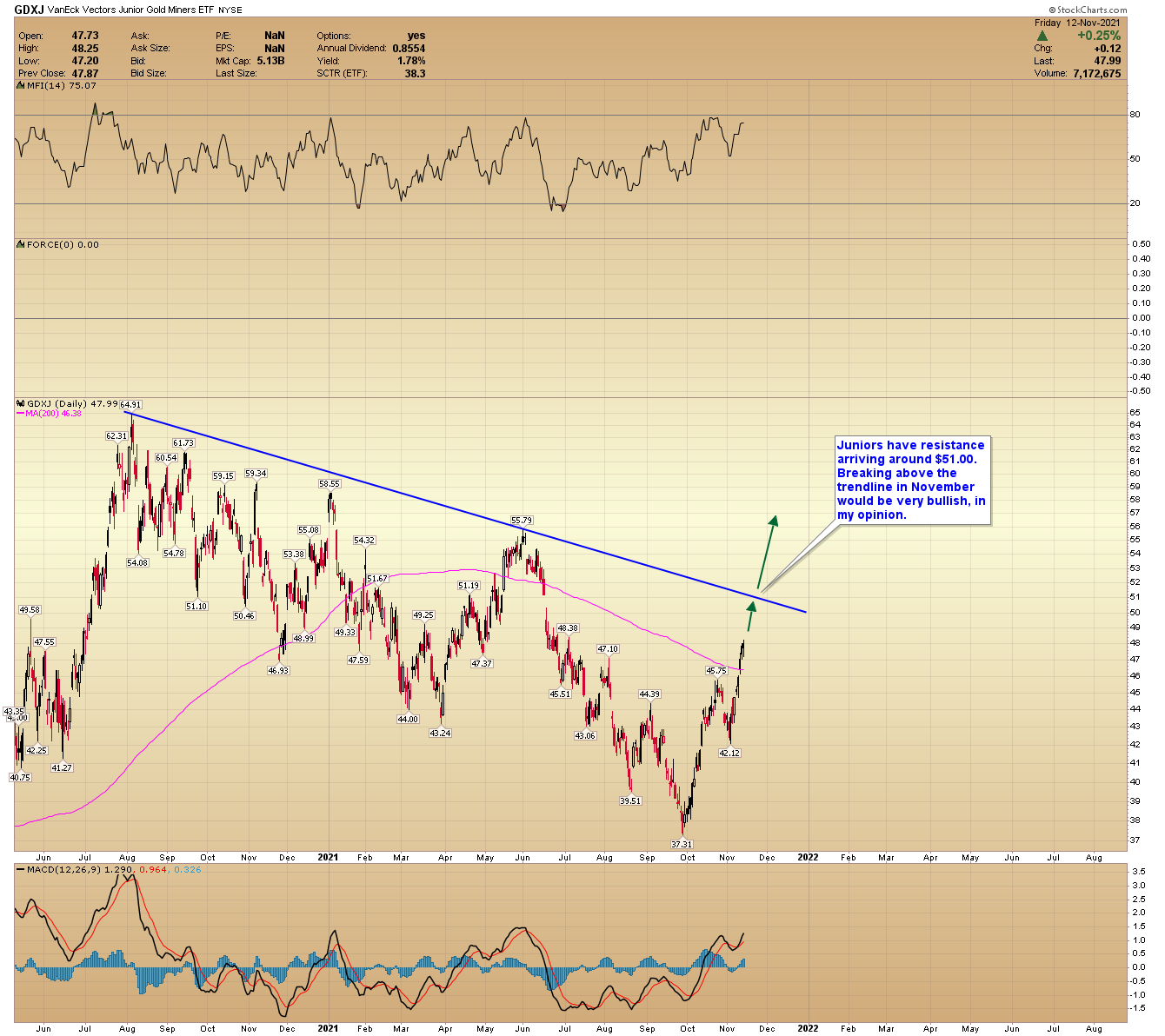Viewport: 1165px width, 1036px height.
Task: Click the 55.79 price label on the trendline
Action: point(522,519)
